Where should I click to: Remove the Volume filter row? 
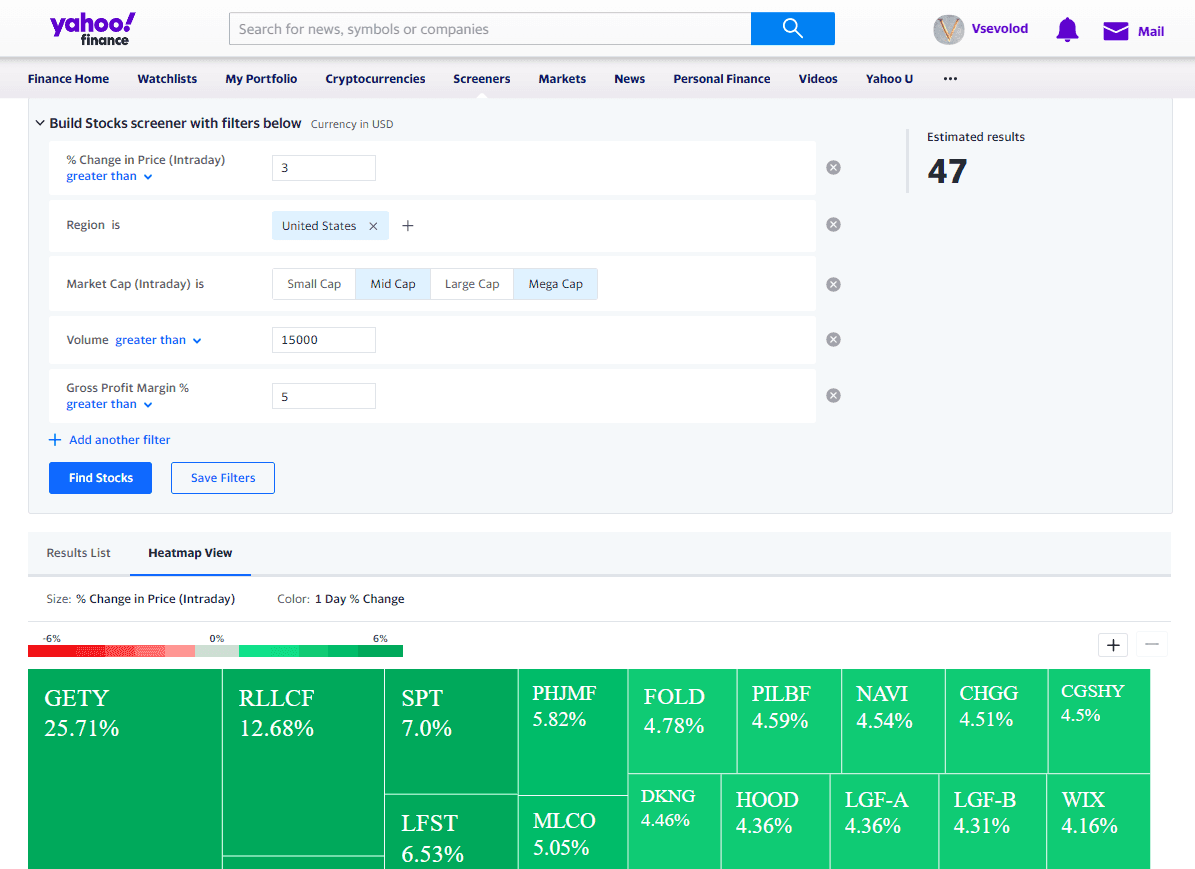tap(834, 339)
